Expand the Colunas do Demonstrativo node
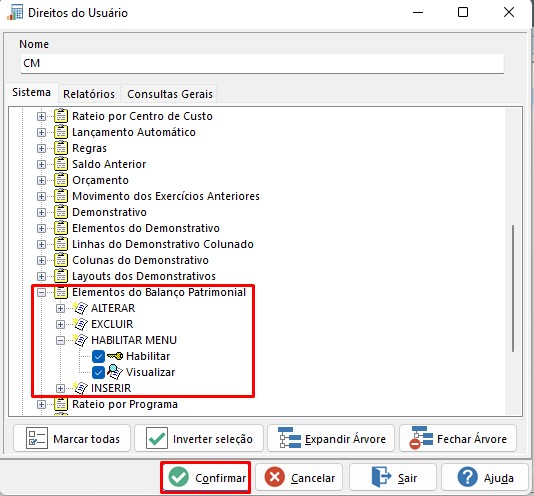Viewport: 534px width, 496px height. (41, 261)
